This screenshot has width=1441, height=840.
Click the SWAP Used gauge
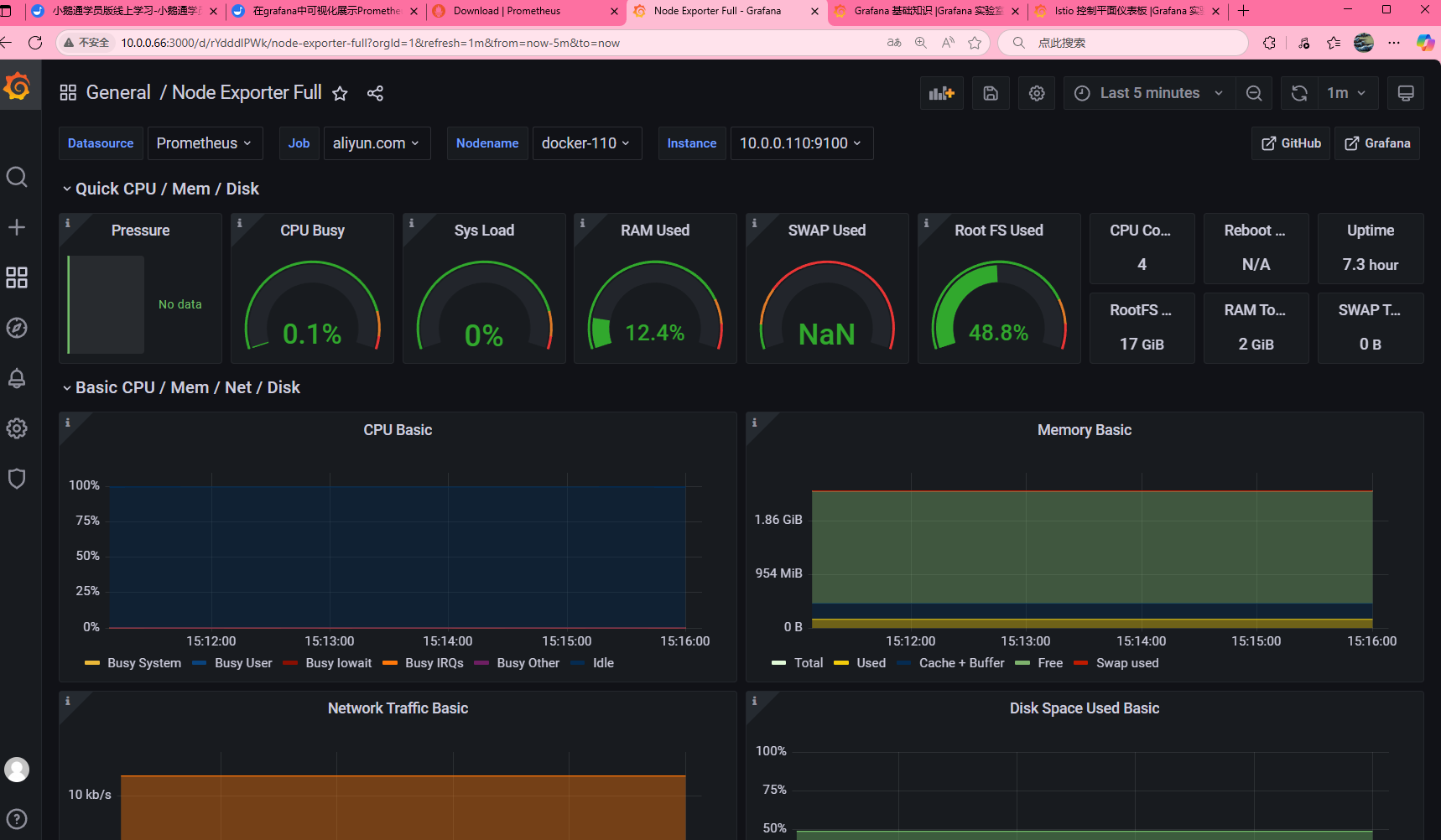click(x=827, y=306)
